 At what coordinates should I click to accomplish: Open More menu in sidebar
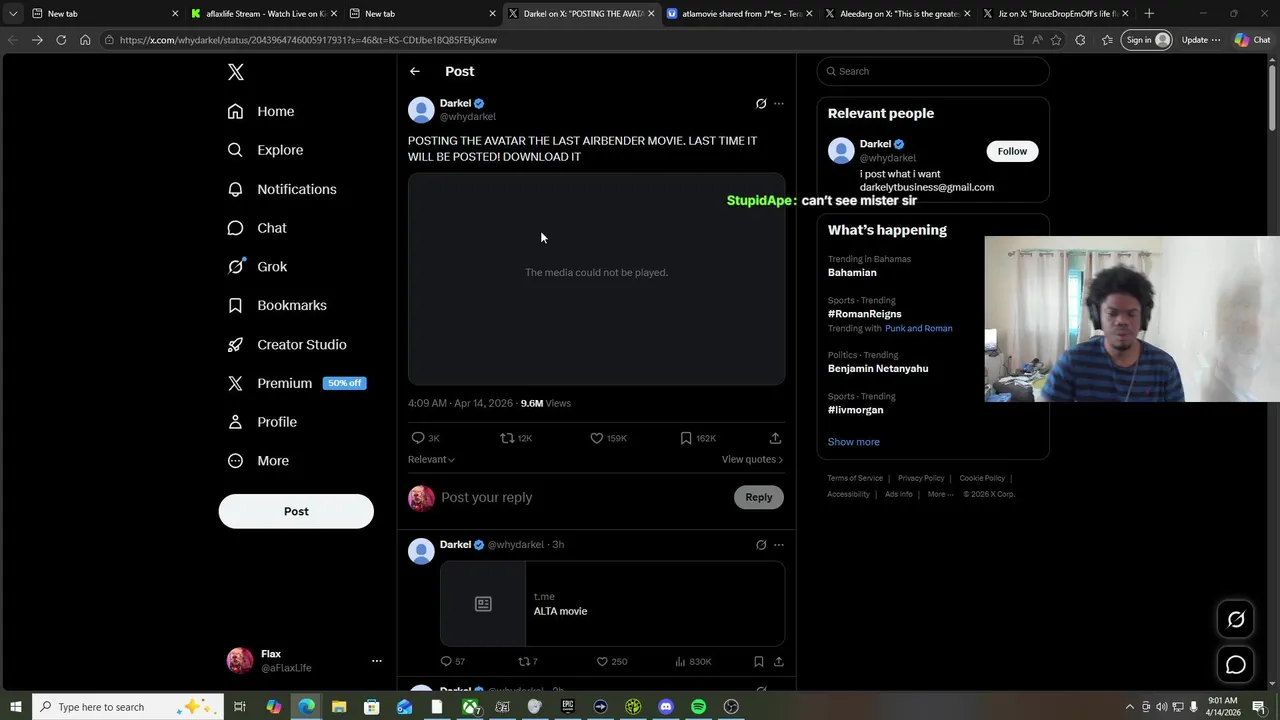click(x=258, y=461)
